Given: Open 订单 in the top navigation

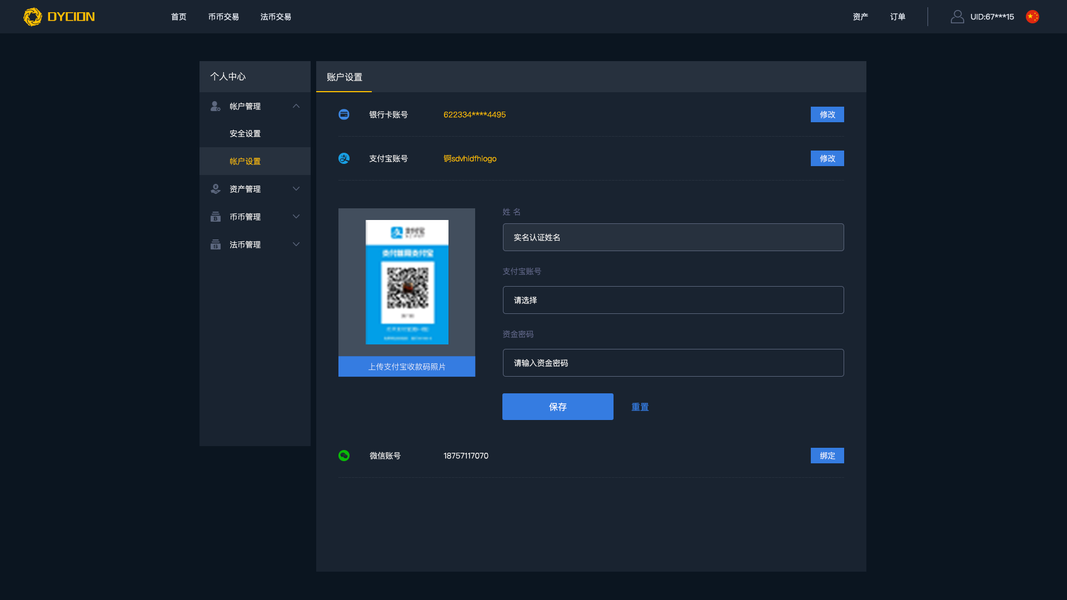Looking at the screenshot, I should coord(898,17).
